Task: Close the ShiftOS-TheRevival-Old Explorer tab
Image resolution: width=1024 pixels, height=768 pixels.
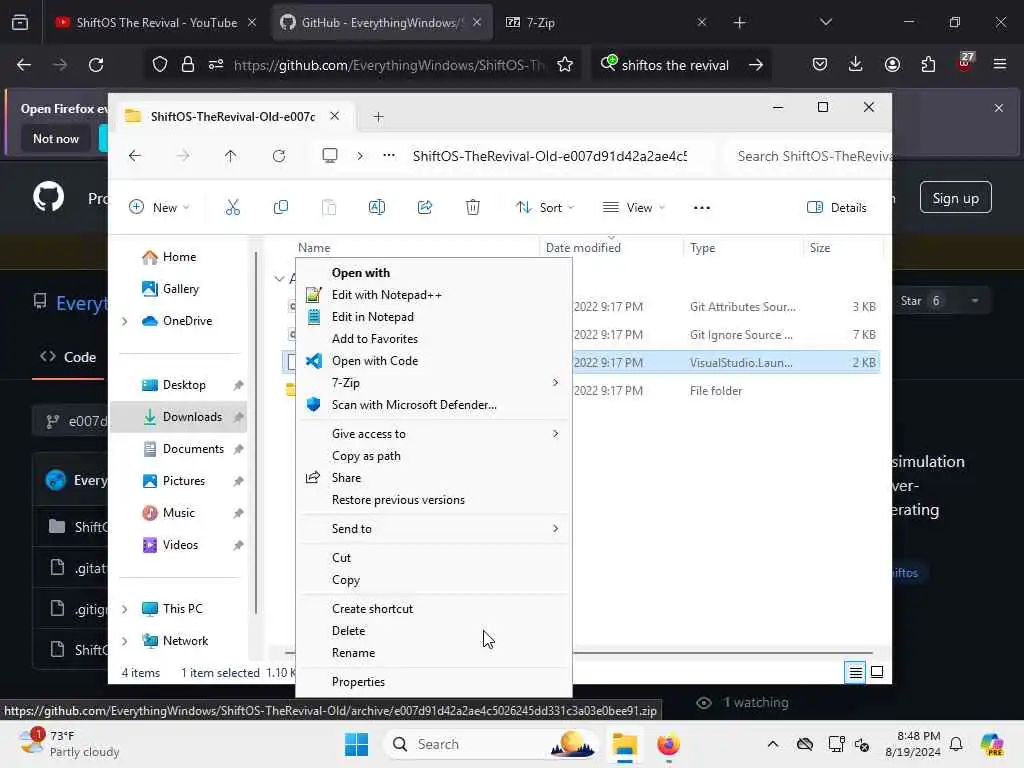Action: click(x=334, y=116)
